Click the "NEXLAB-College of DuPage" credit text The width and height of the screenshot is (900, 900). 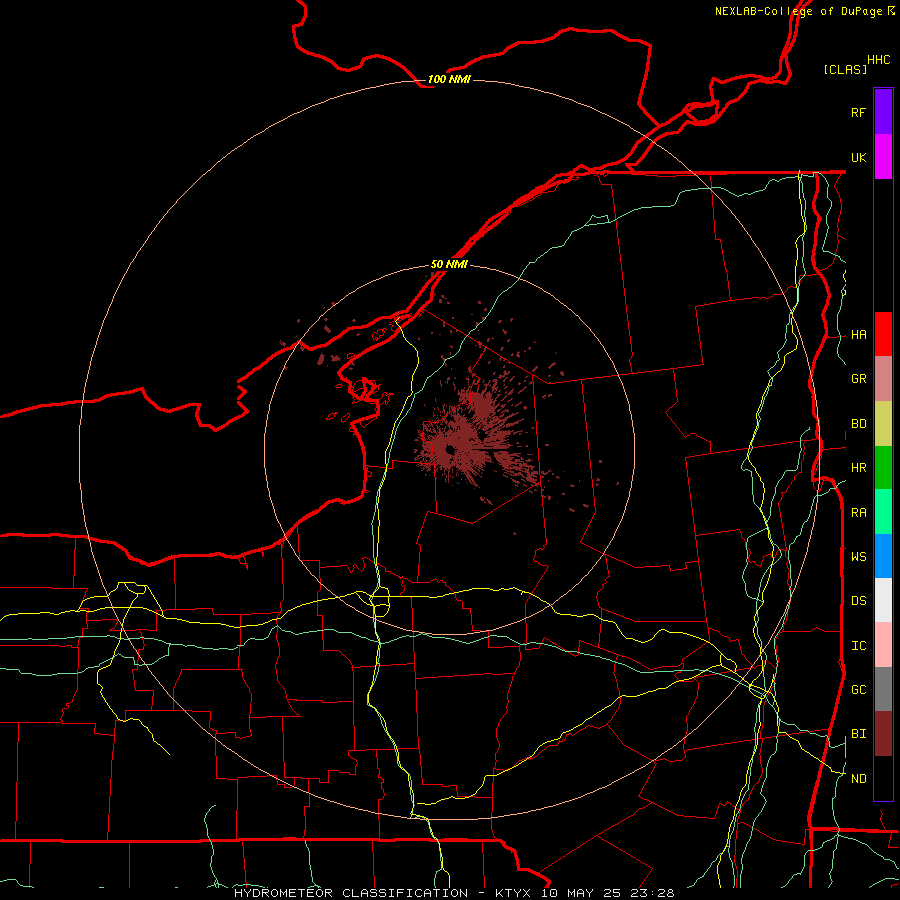point(798,11)
